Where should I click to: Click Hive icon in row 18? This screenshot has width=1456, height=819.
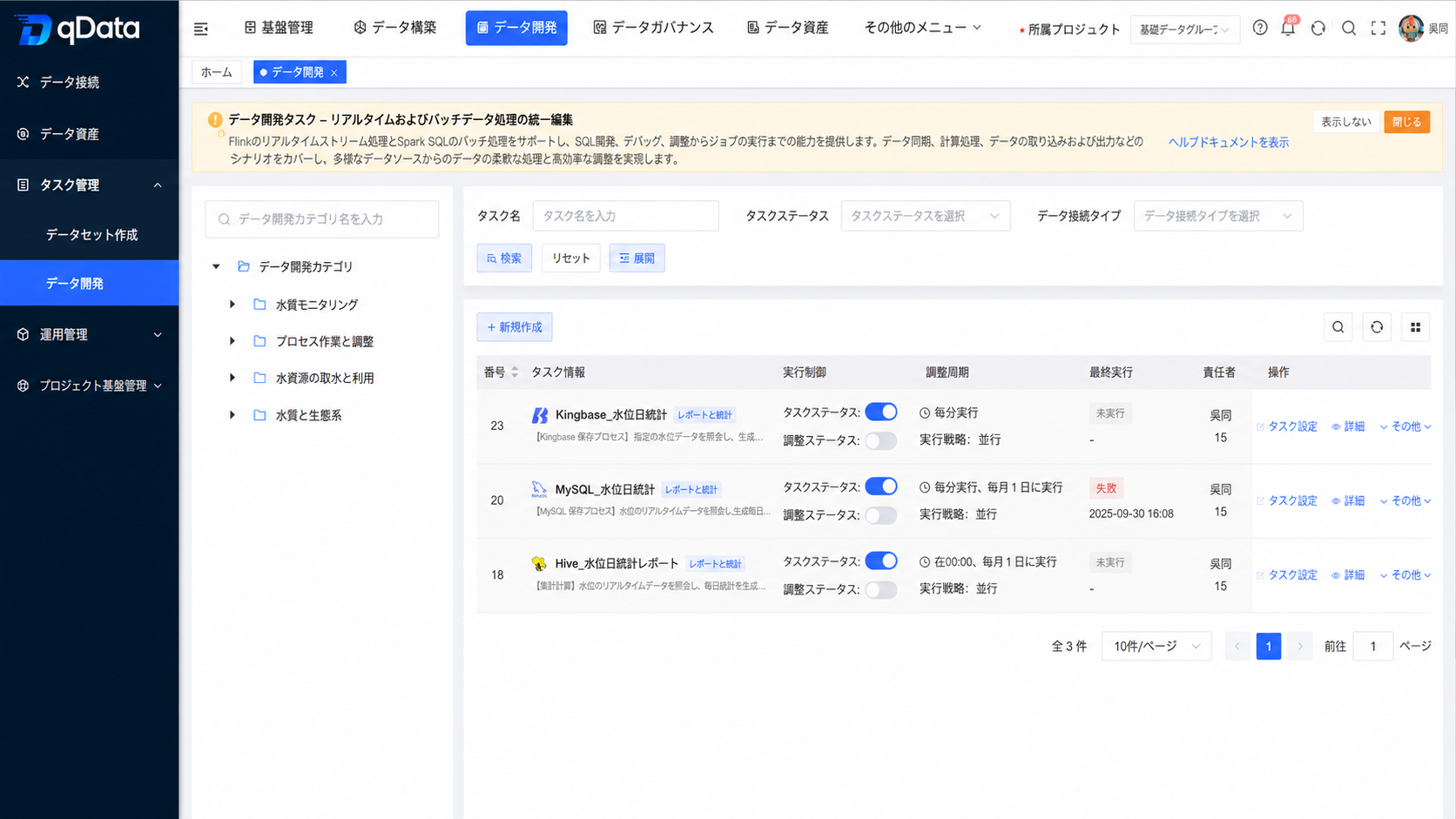pyautogui.click(x=540, y=563)
